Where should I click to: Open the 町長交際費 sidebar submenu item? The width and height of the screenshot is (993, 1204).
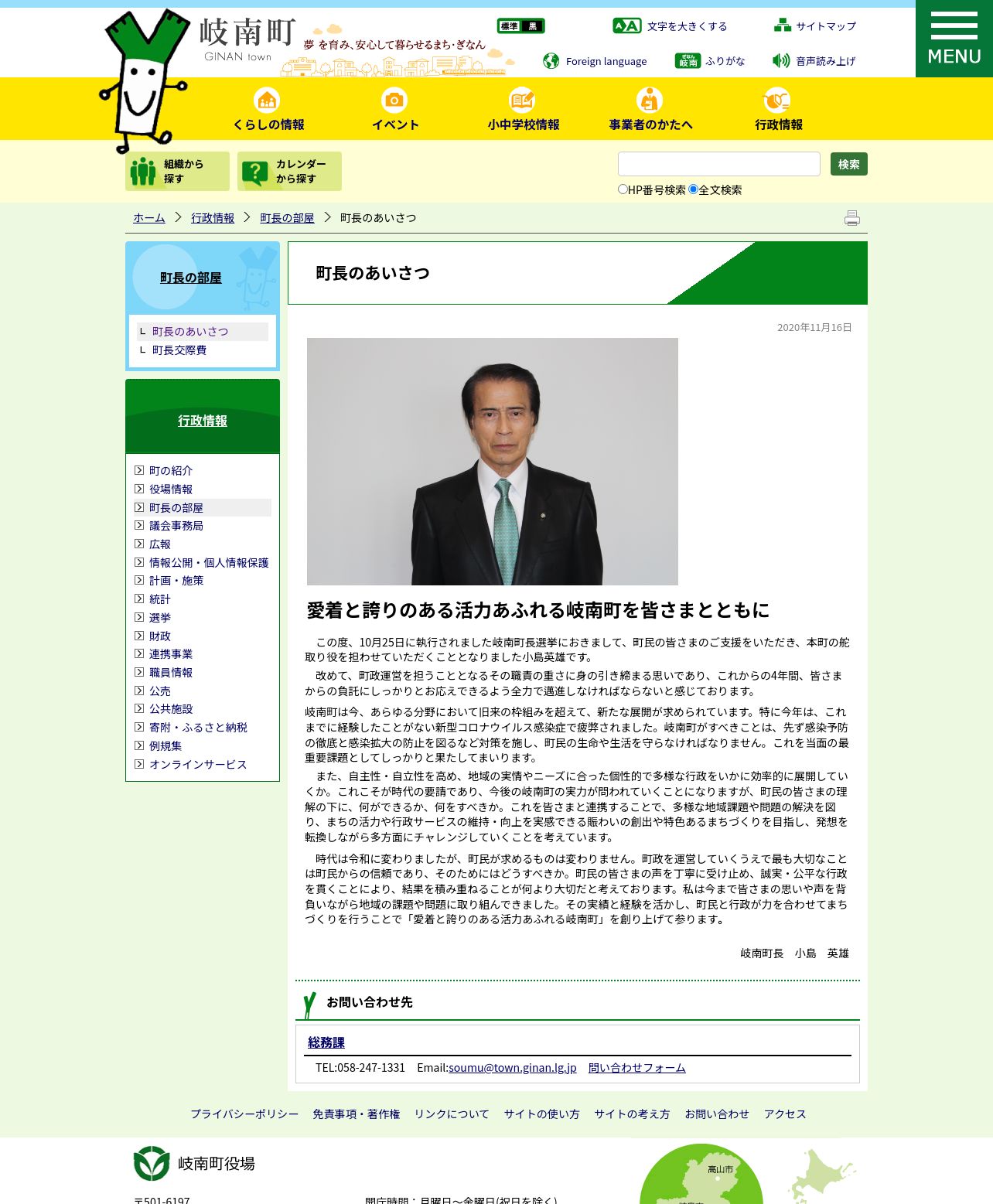(179, 350)
